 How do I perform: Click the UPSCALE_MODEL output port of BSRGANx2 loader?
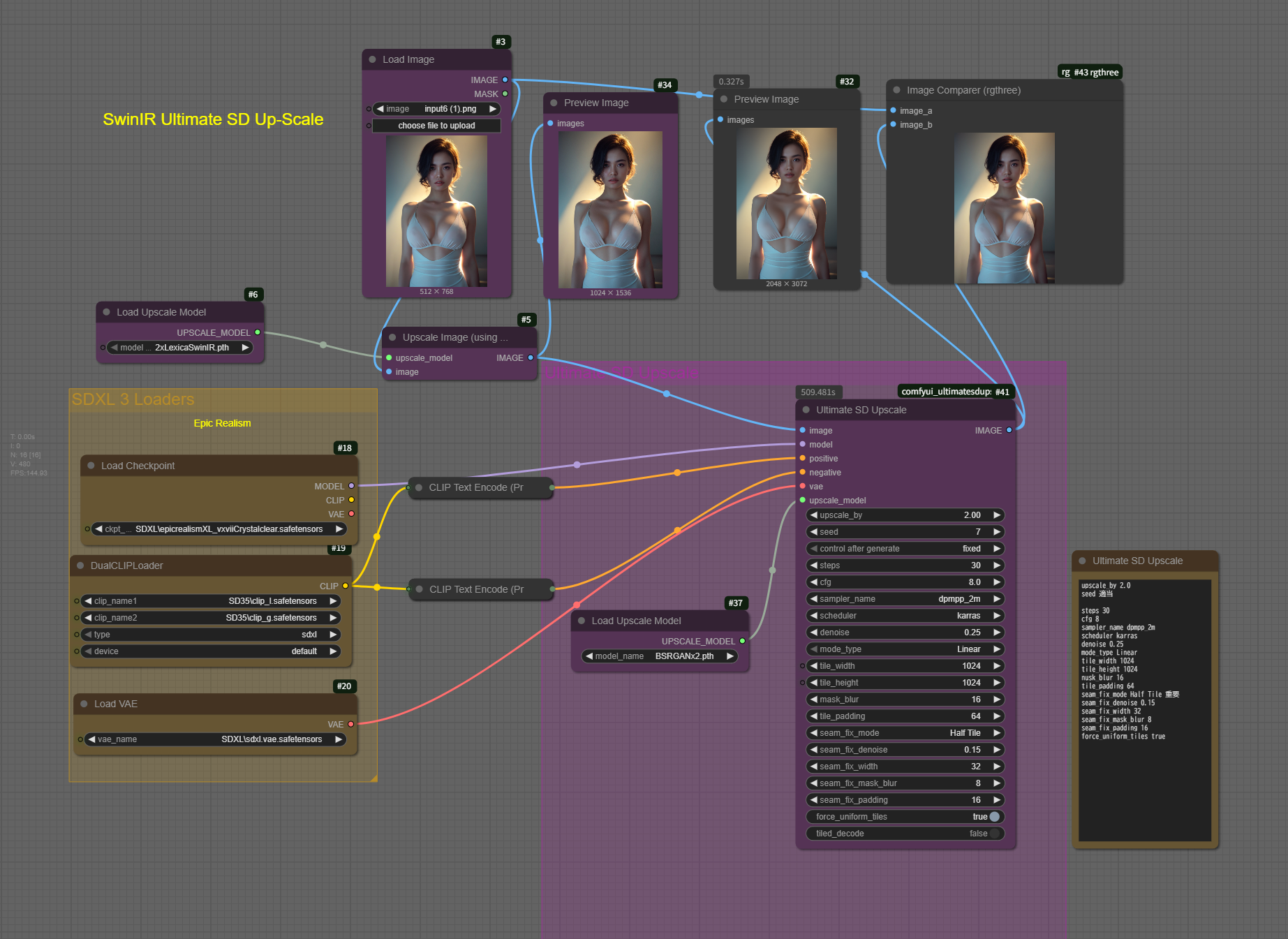[x=742, y=641]
